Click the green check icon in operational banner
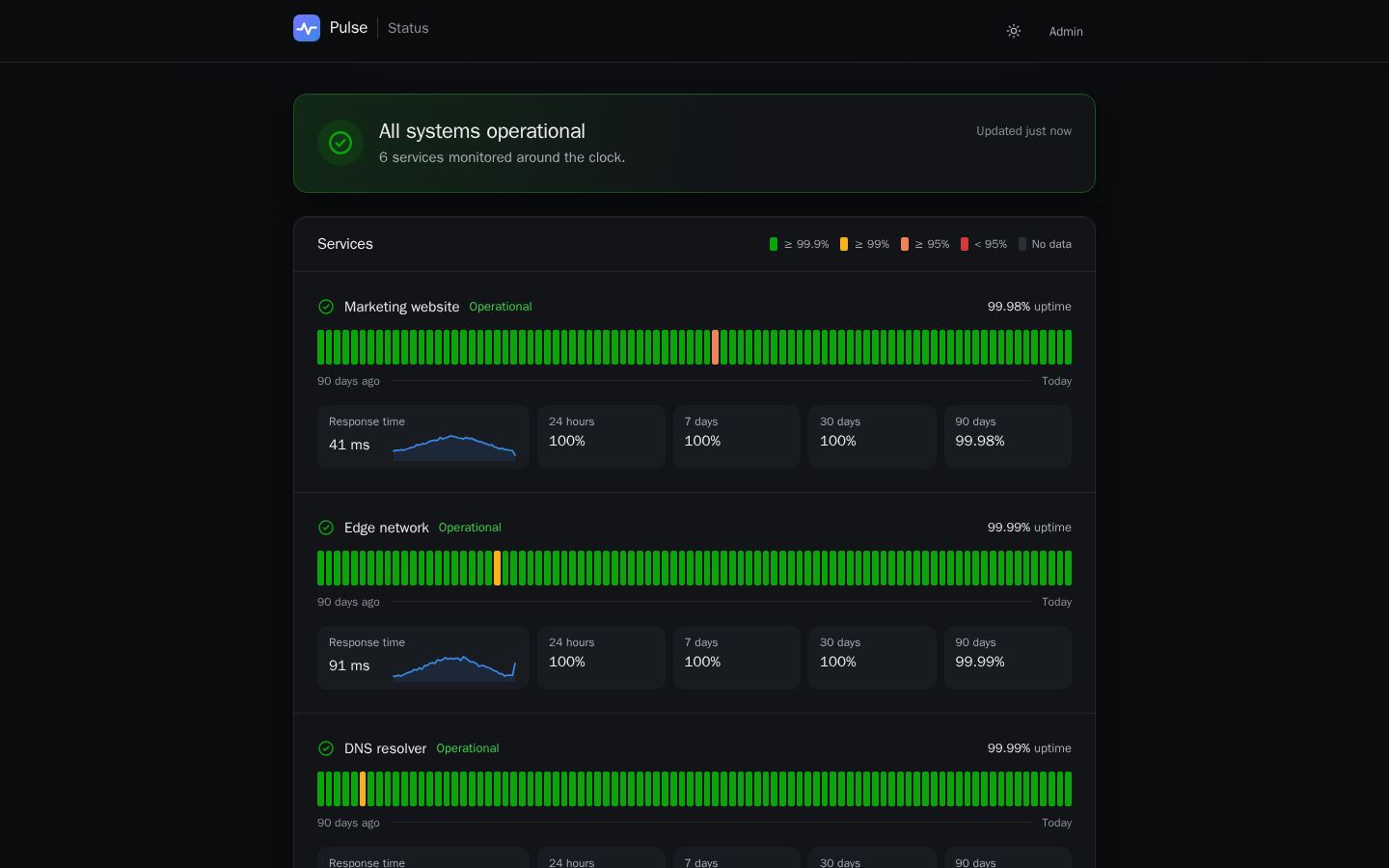This screenshot has height=868, width=1389. (x=340, y=143)
